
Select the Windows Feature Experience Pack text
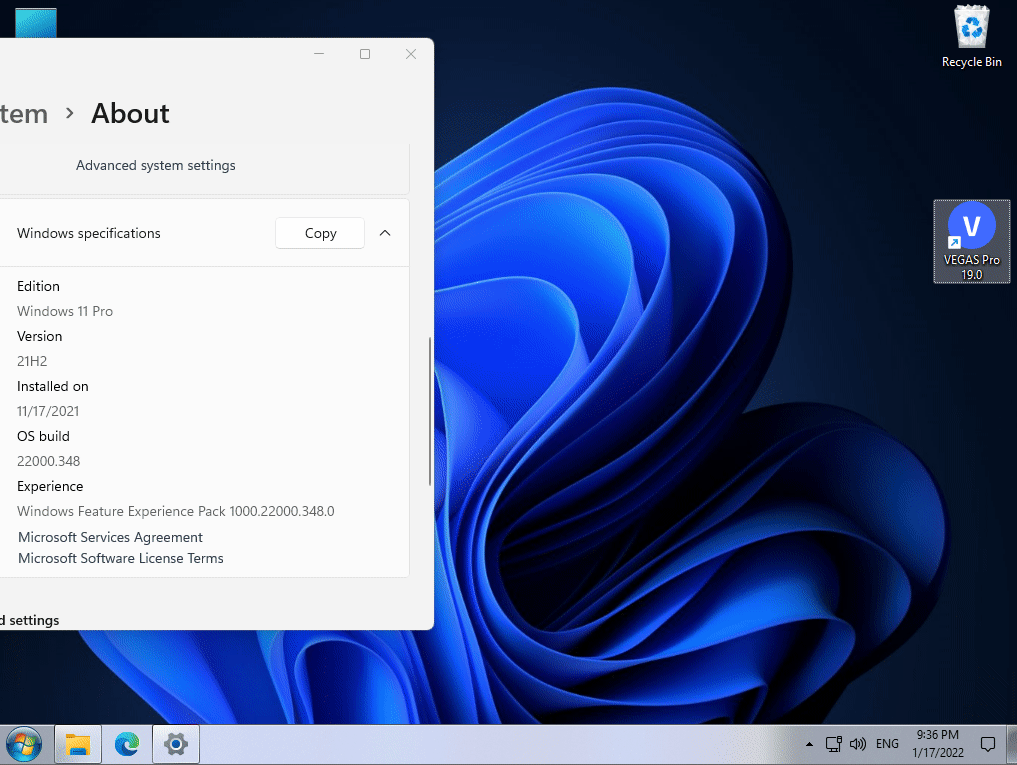point(176,511)
